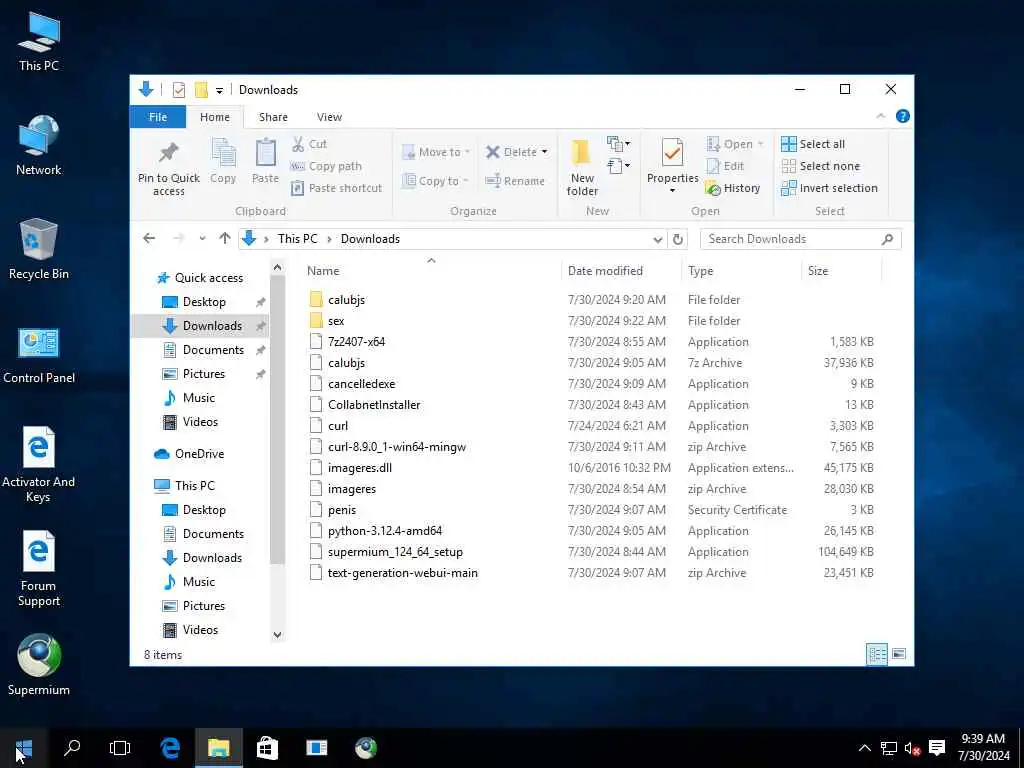Sort files by Size column header
The width and height of the screenshot is (1024, 768).
click(818, 270)
